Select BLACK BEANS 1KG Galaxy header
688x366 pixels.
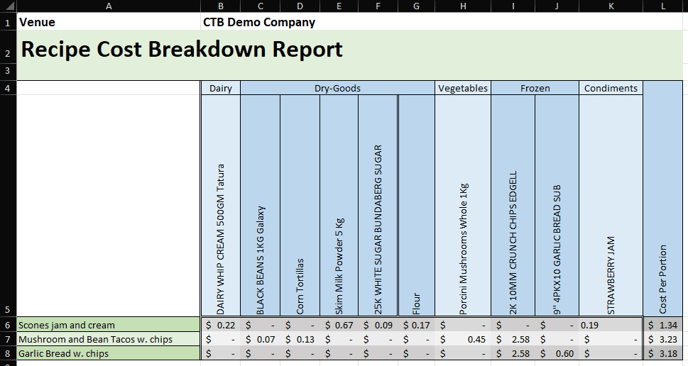(x=260, y=205)
